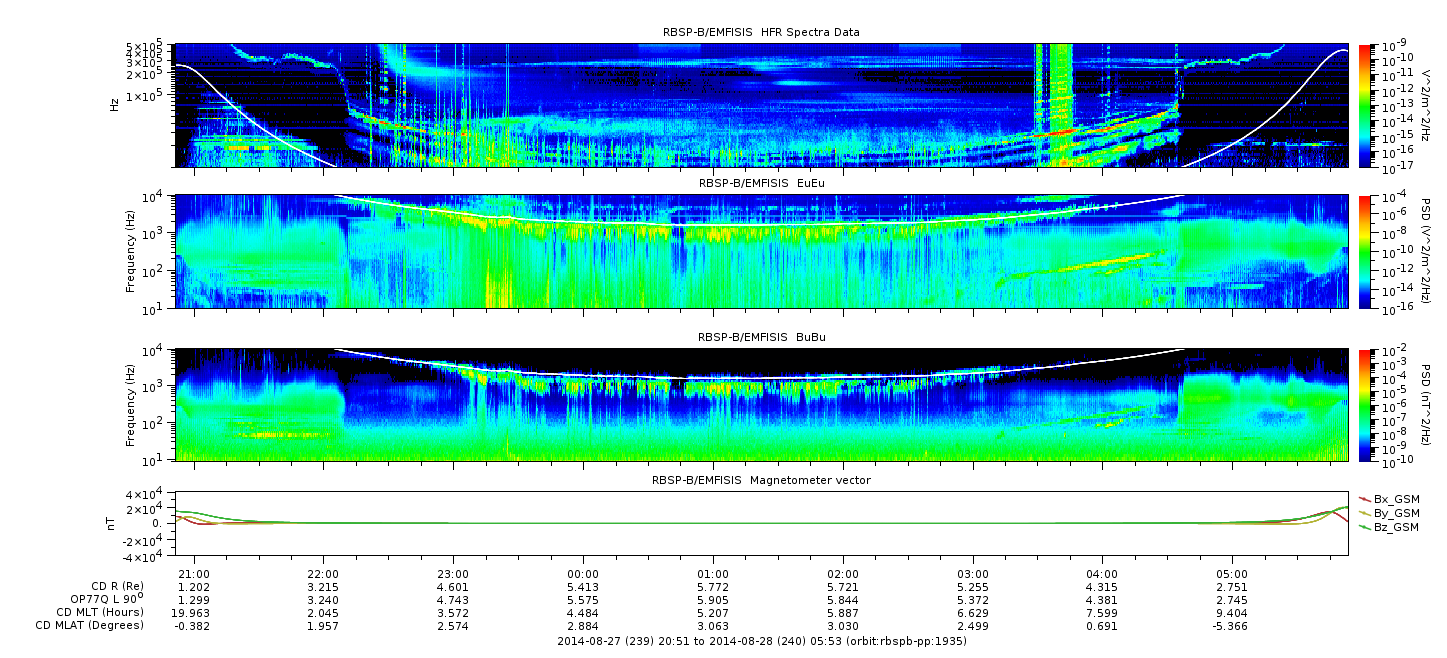Click the Bz_GSM legend entry

(1397, 526)
